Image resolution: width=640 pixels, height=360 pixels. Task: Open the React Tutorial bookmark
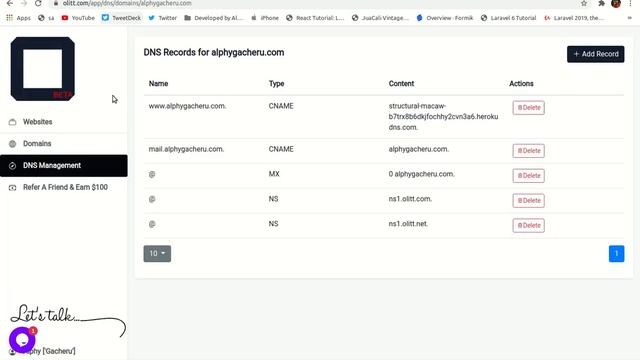tap(315, 18)
